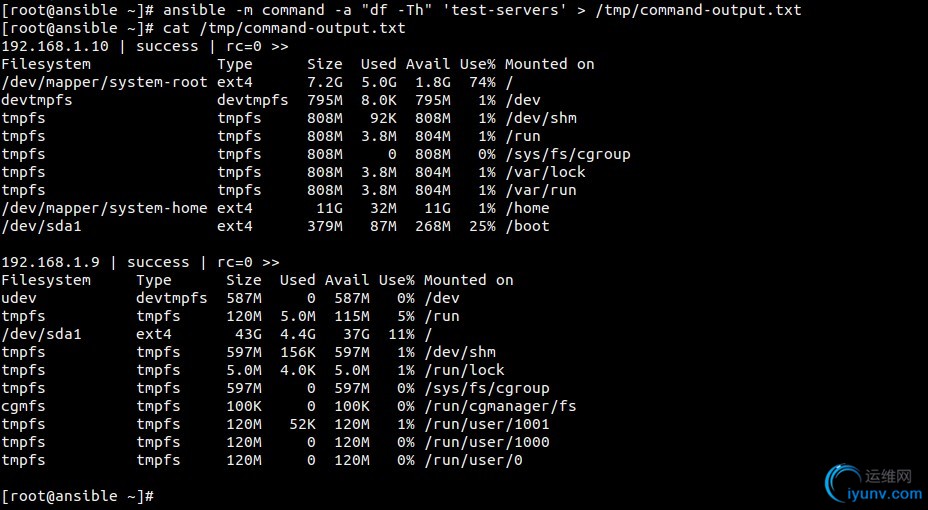Click the udev filesystem row

231,298
